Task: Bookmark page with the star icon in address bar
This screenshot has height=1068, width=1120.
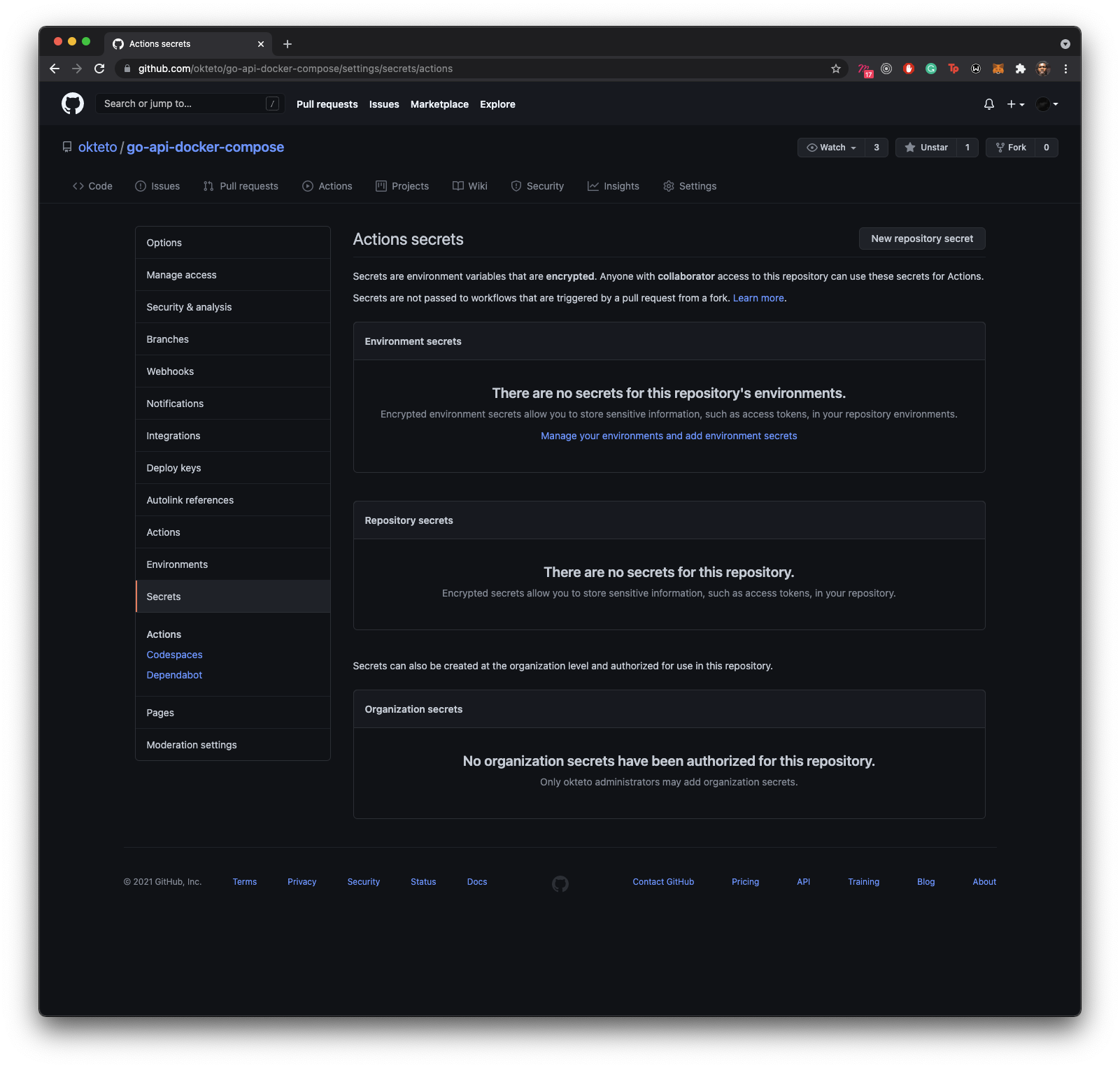Action: click(x=835, y=69)
